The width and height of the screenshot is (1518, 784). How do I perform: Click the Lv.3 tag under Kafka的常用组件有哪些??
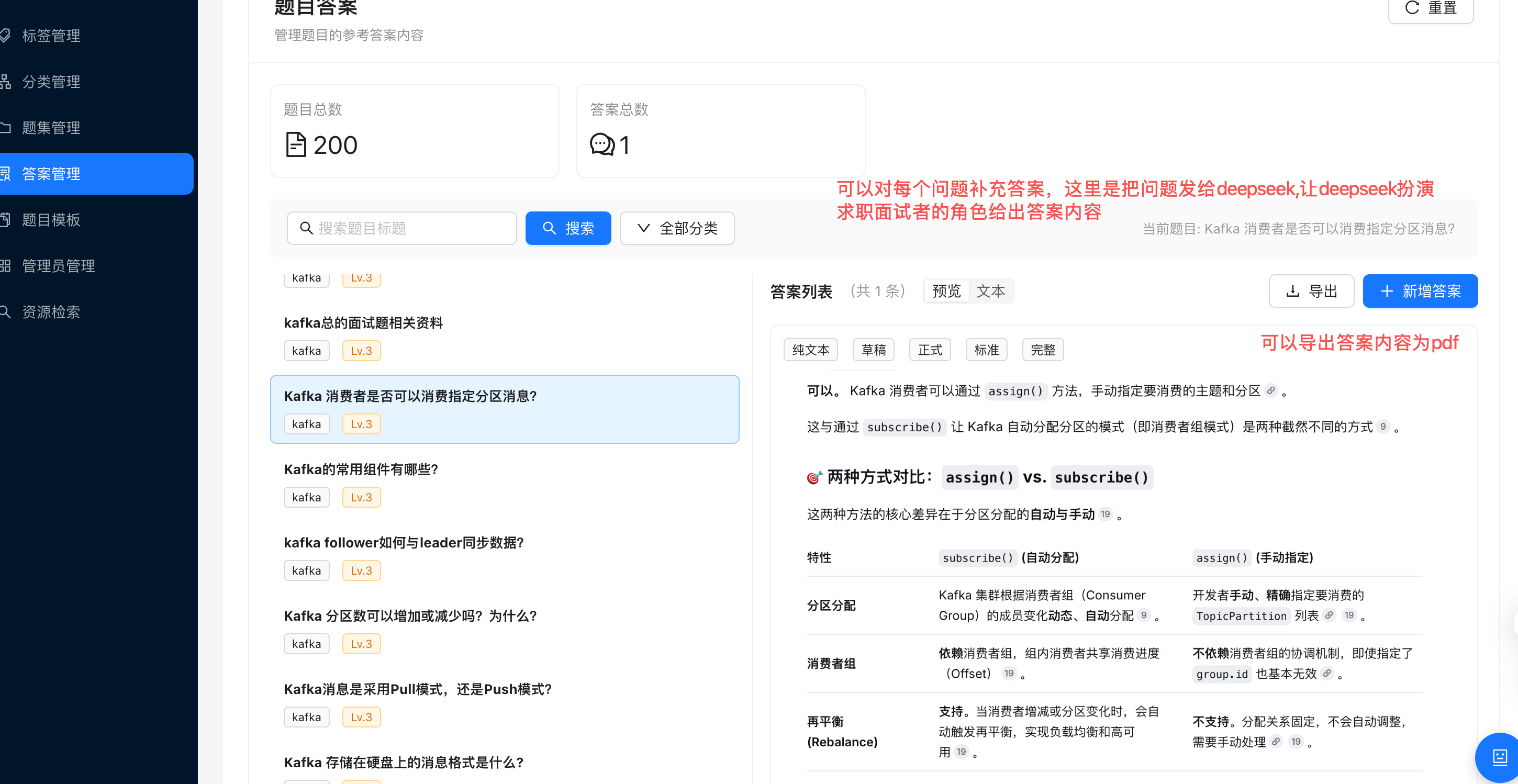[x=361, y=497]
